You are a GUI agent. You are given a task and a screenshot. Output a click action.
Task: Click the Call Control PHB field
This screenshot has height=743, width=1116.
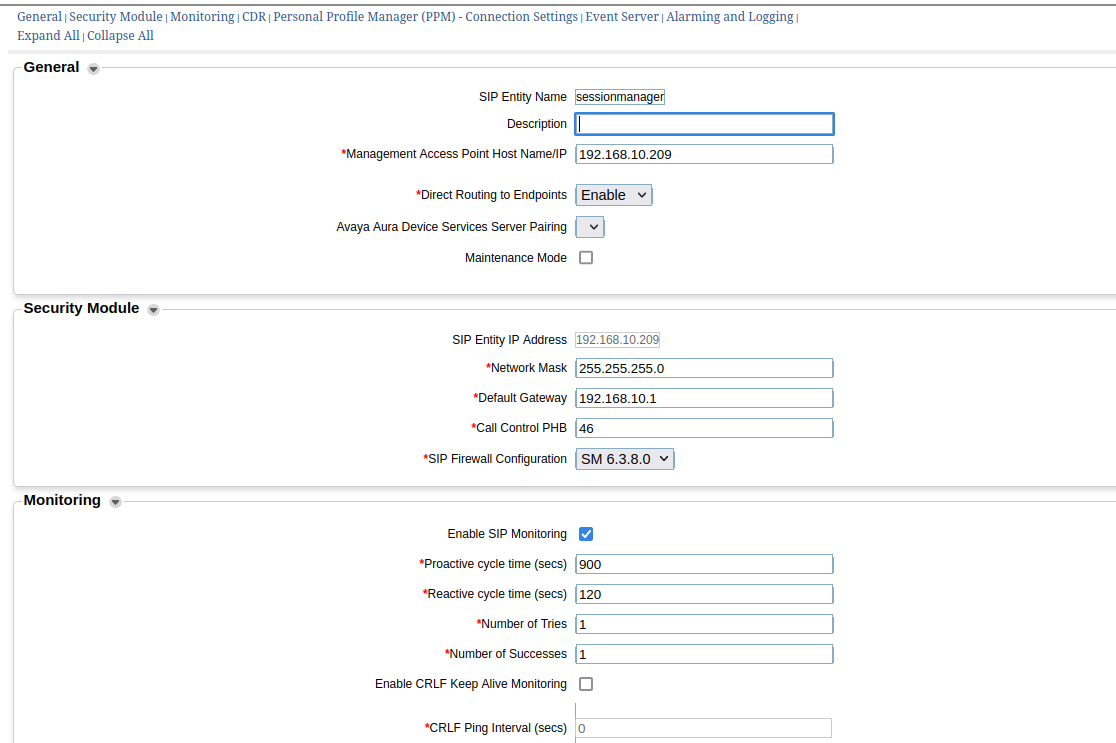704,428
